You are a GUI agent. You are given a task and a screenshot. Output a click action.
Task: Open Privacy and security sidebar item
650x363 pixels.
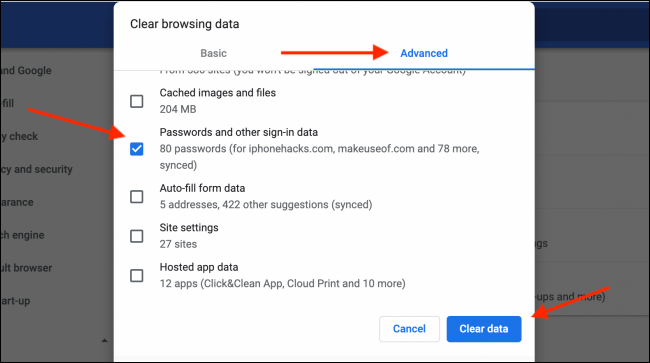point(36,169)
